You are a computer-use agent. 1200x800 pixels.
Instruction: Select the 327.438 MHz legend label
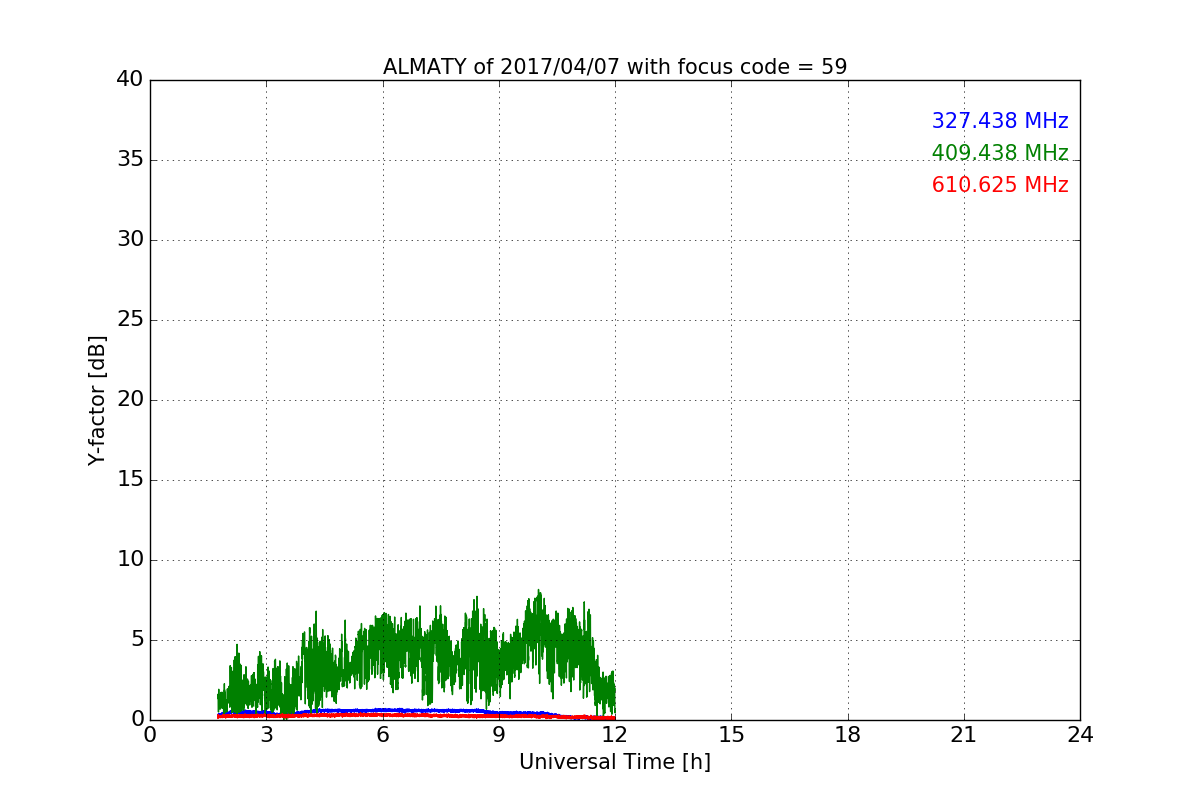point(1000,121)
